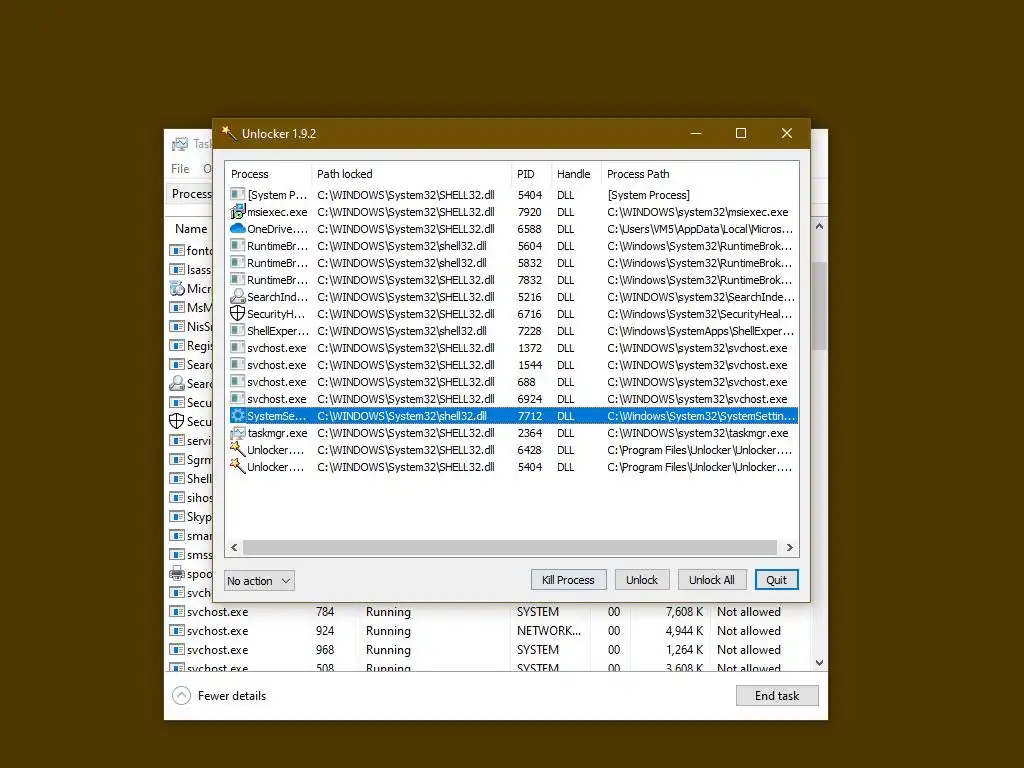
Task: Click the Task Manager title bar icon
Action: [x=180, y=144]
